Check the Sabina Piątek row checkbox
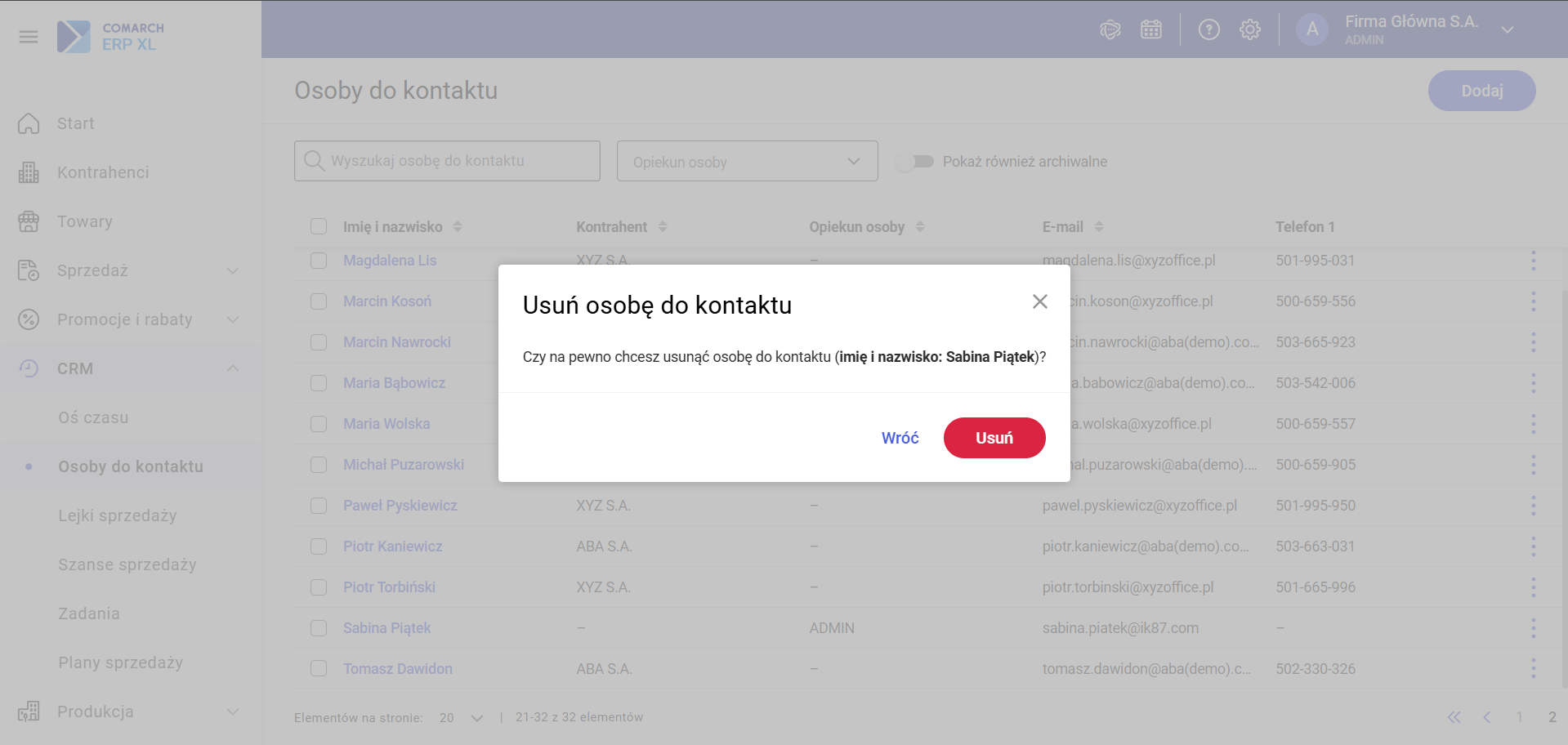This screenshot has height=745, width=1568. [x=319, y=628]
